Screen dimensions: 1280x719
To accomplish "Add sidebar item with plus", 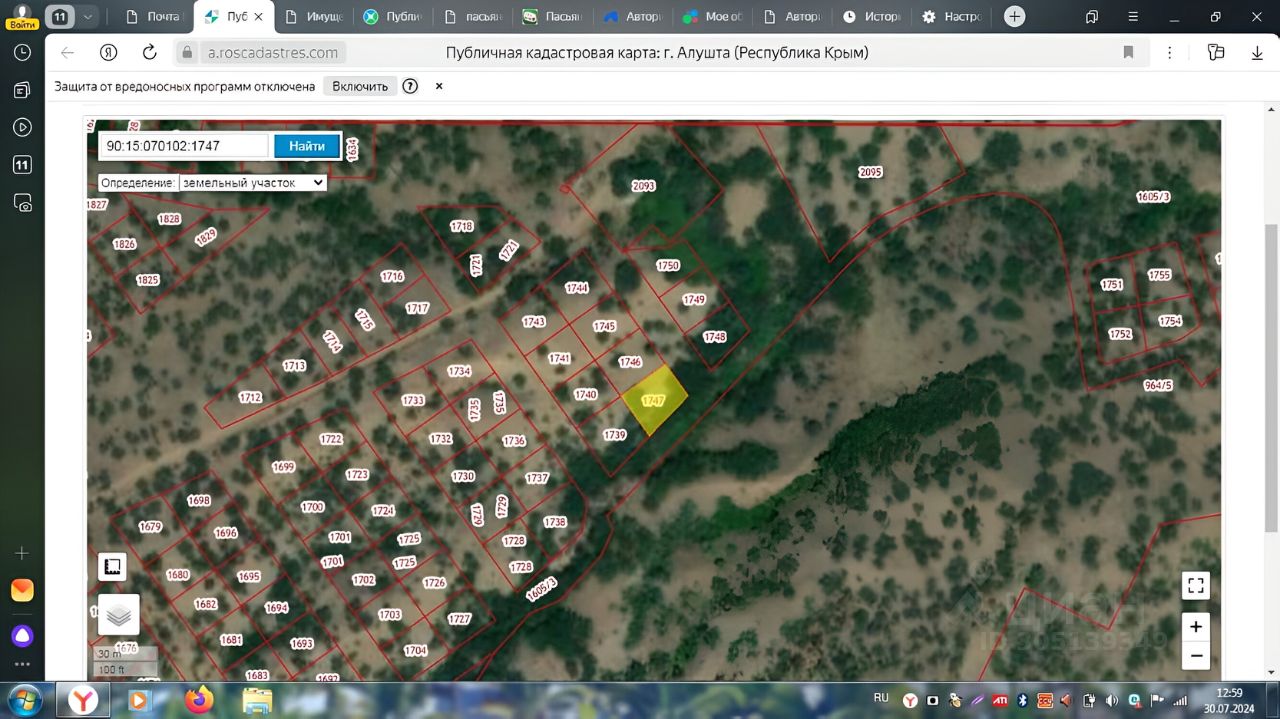I will [22, 553].
